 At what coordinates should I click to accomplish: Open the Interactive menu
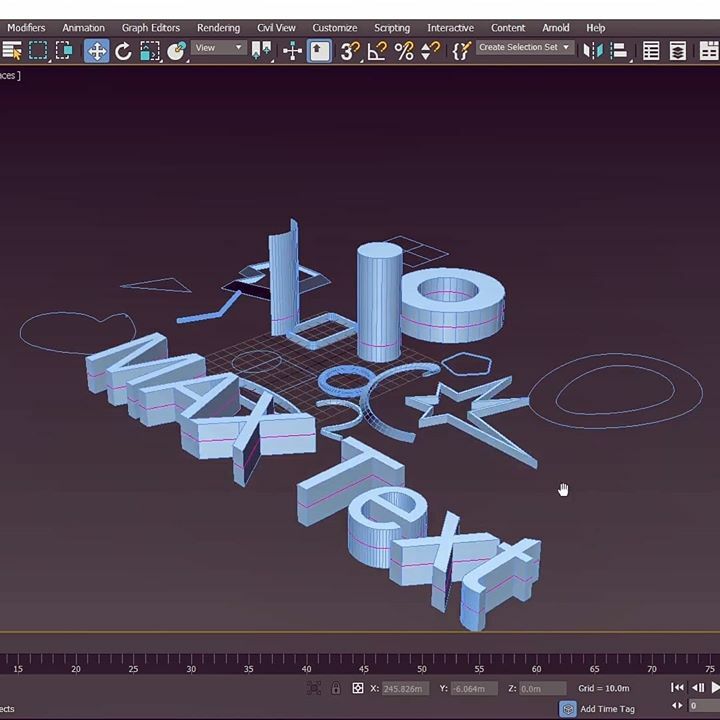pos(450,28)
